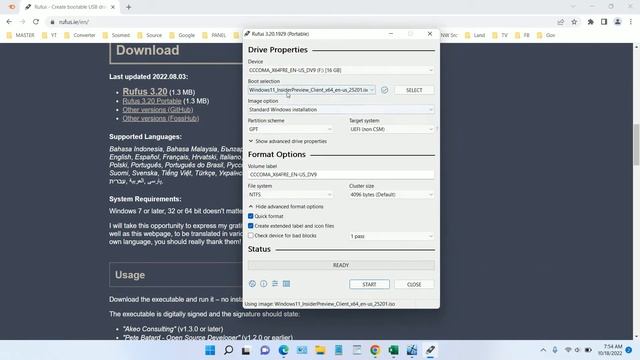640x360 pixels.
Task: Click START to begin writing
Action: [369, 284]
